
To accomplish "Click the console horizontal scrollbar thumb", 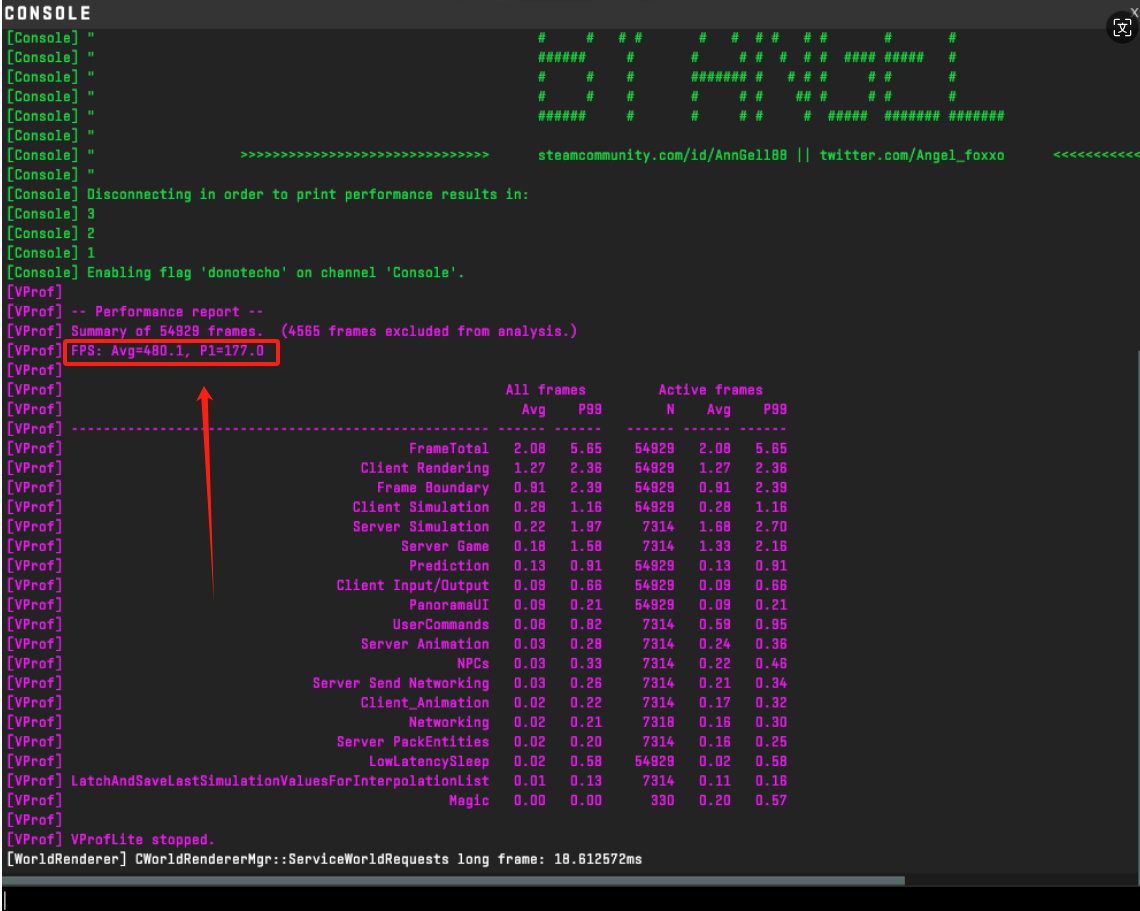I will coord(454,880).
